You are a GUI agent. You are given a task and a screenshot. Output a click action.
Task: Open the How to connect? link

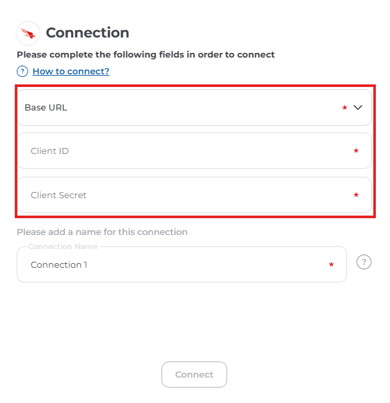pyautogui.click(x=71, y=71)
